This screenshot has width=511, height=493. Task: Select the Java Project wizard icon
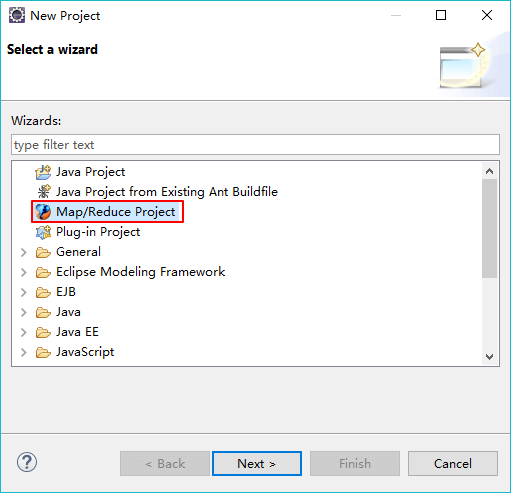43,172
